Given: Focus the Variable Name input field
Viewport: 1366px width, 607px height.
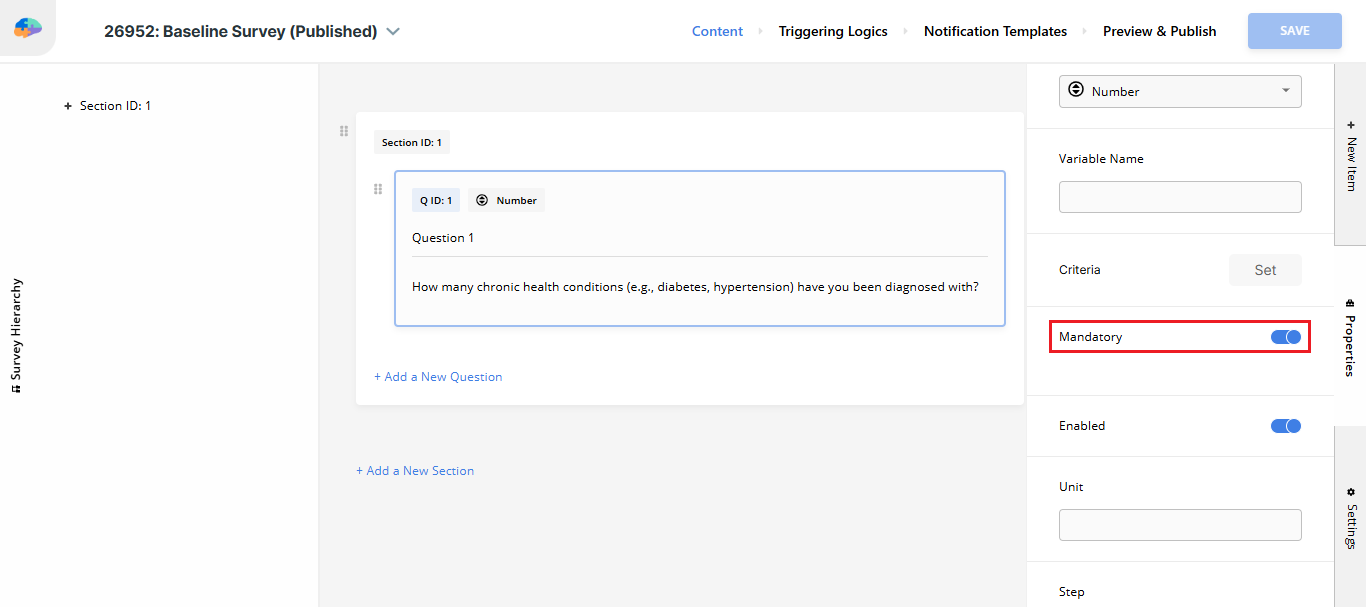Looking at the screenshot, I should [1180, 197].
